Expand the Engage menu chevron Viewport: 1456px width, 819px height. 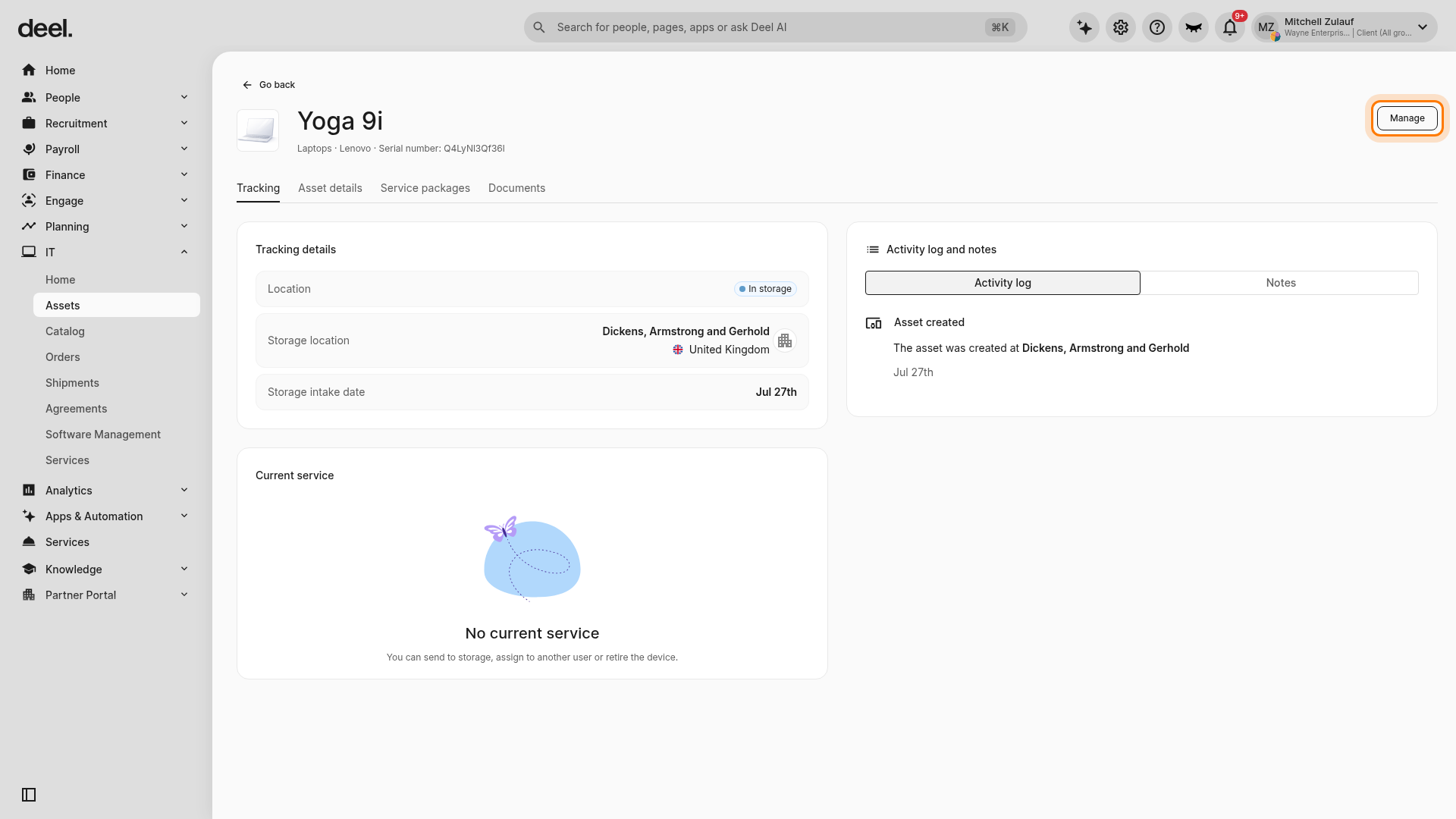pos(184,200)
